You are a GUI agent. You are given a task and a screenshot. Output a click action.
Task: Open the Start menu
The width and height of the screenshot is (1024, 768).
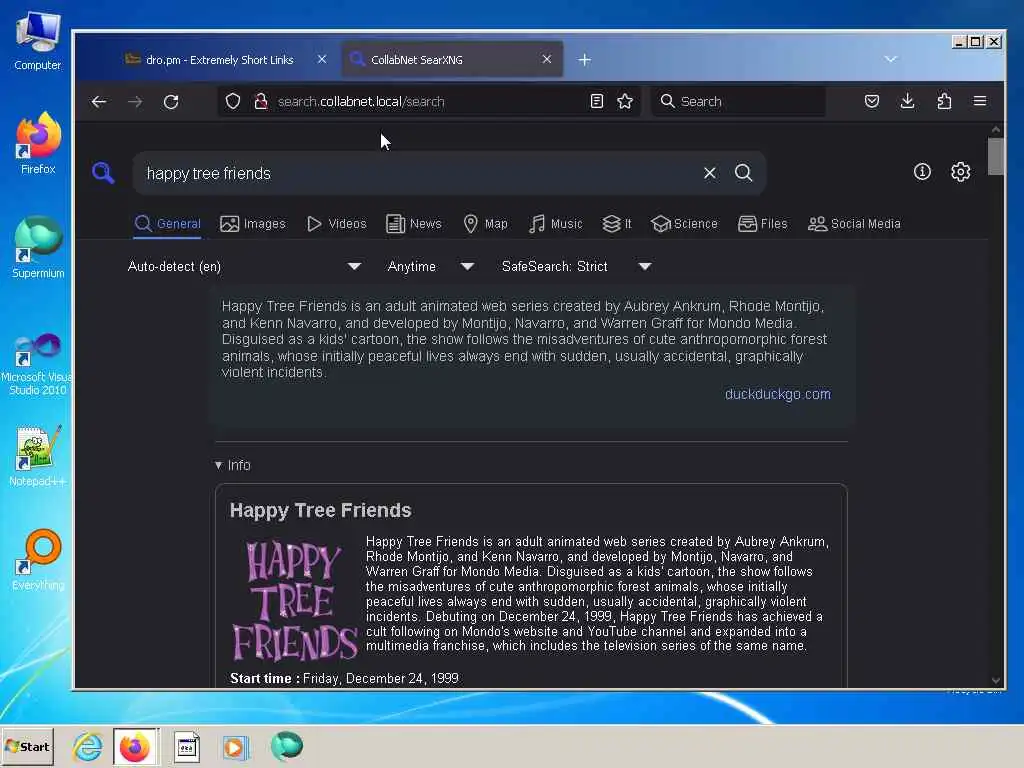27,746
